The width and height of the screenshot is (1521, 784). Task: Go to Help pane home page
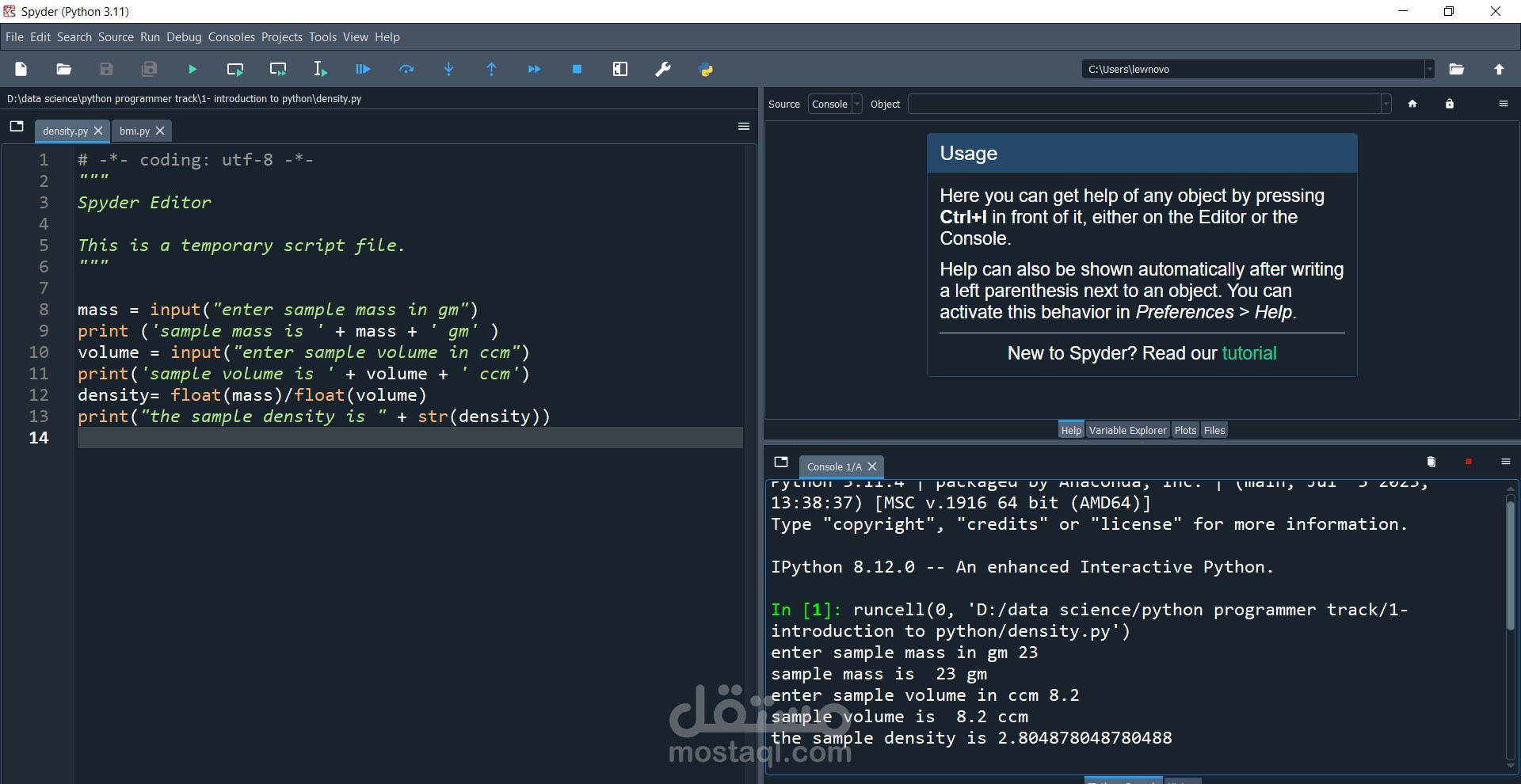tap(1412, 104)
